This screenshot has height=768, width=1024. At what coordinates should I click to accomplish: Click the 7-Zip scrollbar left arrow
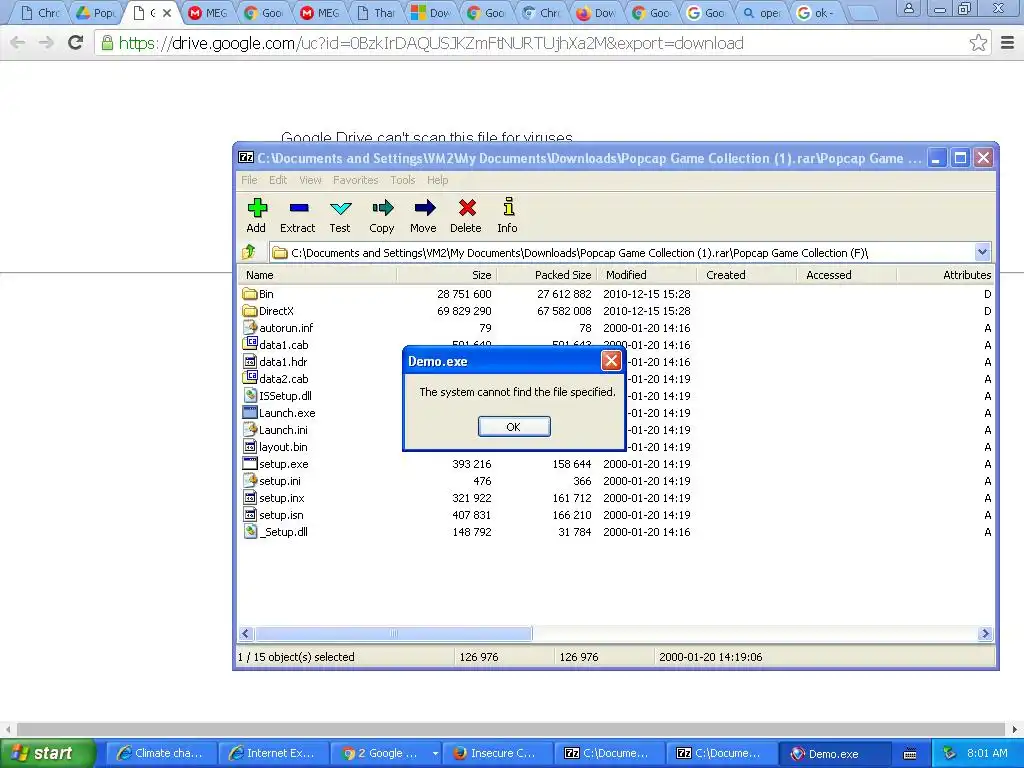[x=246, y=633]
